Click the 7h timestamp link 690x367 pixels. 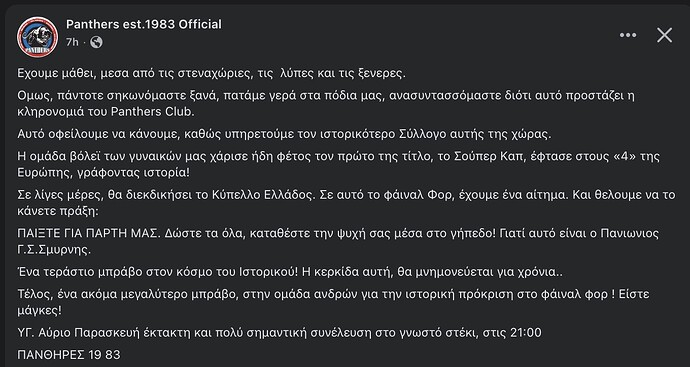pos(72,42)
